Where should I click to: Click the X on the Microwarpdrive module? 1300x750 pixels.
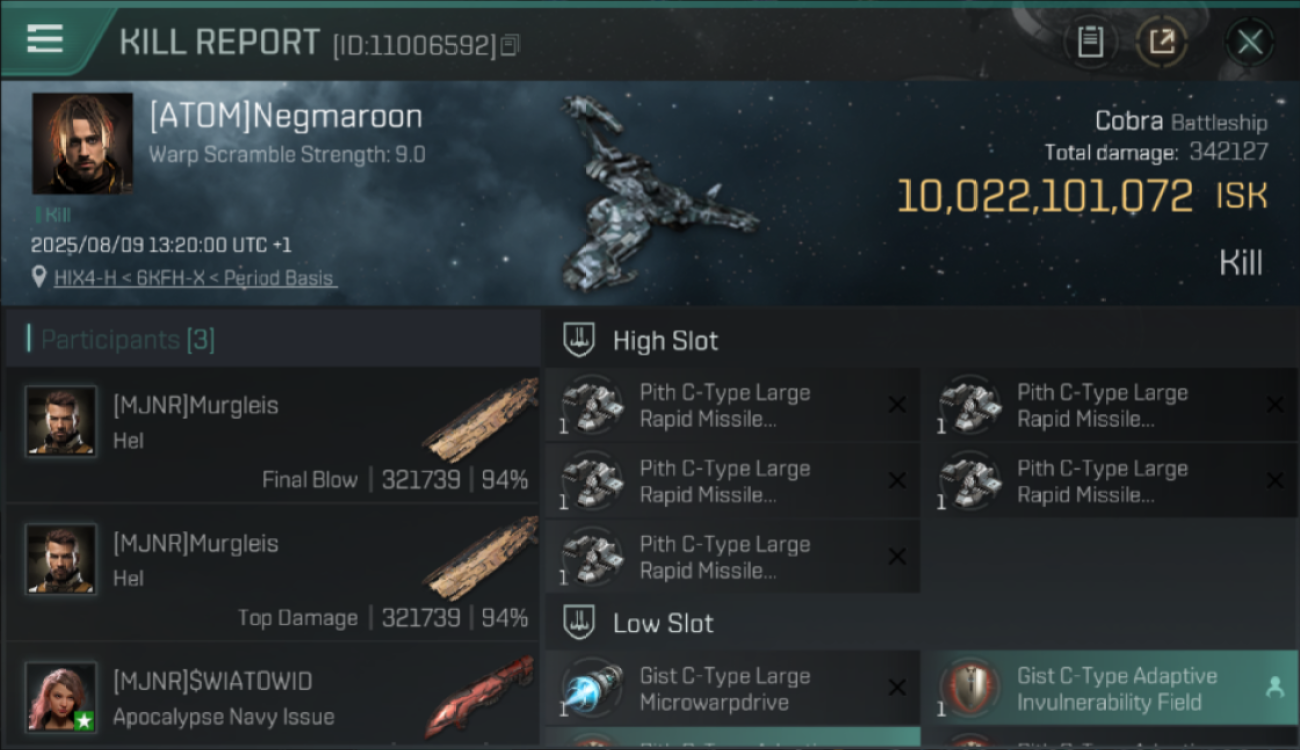pos(897,688)
